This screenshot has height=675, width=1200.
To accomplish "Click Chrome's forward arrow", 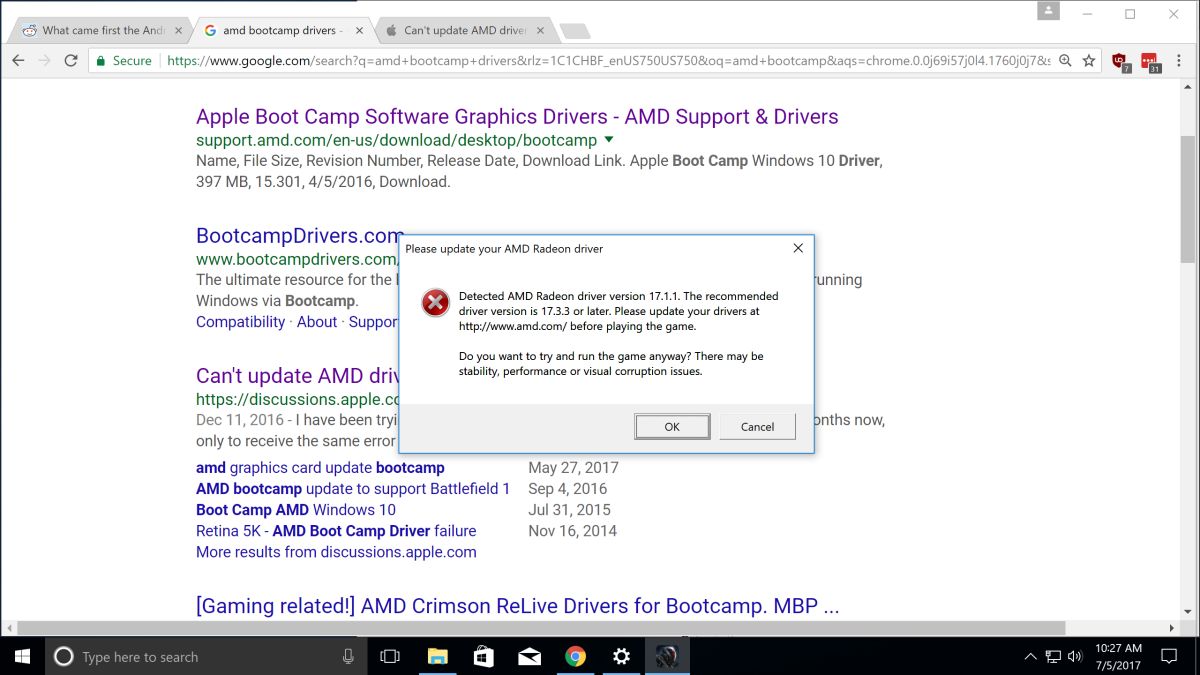I will click(44, 61).
